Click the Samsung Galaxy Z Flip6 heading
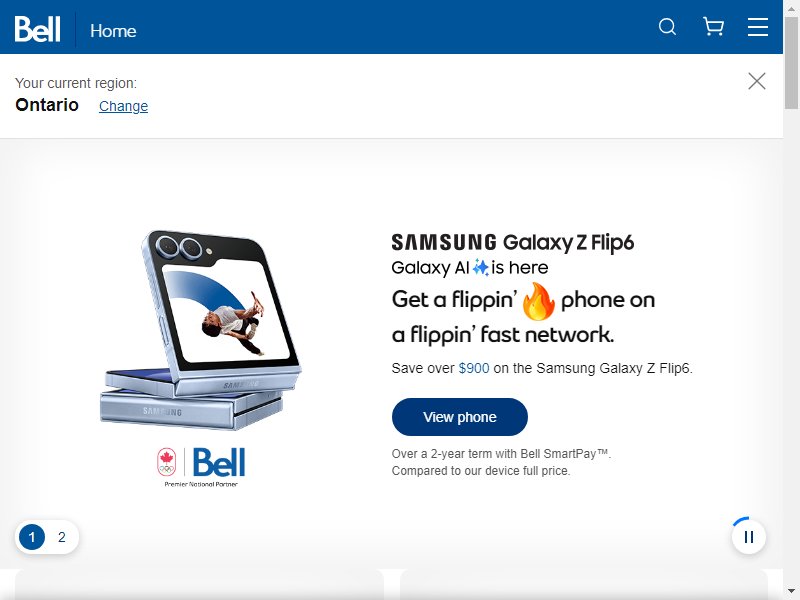The height and width of the screenshot is (600, 800). 513,242
